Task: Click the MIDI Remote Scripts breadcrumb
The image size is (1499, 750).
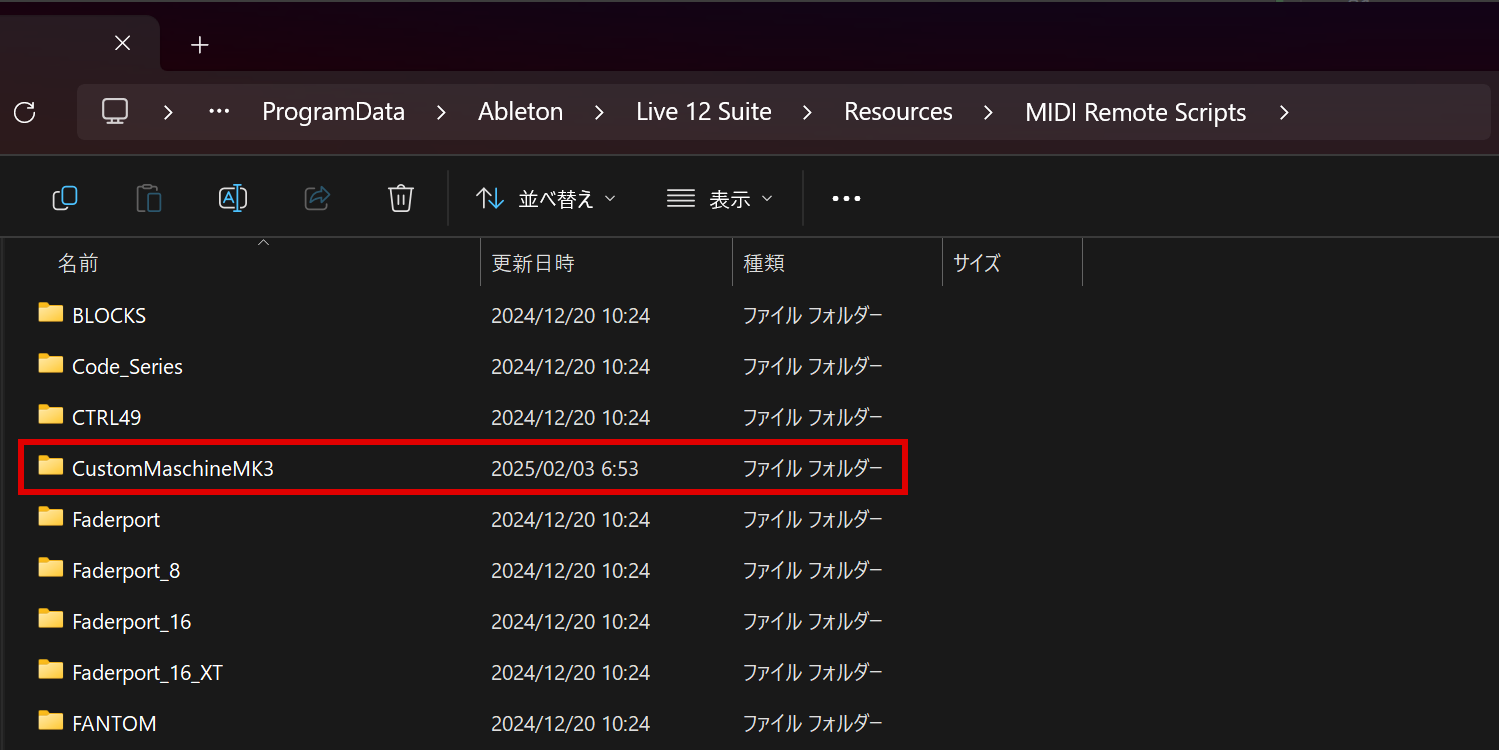Action: 1136,112
